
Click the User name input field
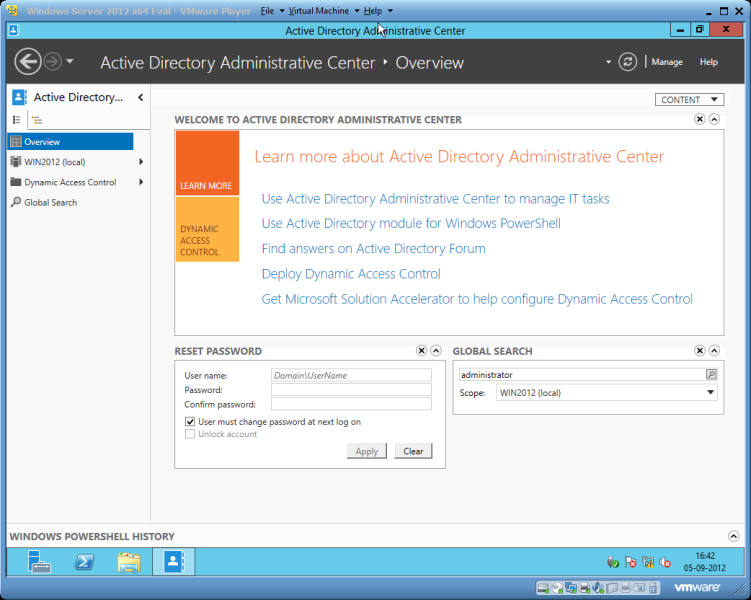(x=351, y=375)
